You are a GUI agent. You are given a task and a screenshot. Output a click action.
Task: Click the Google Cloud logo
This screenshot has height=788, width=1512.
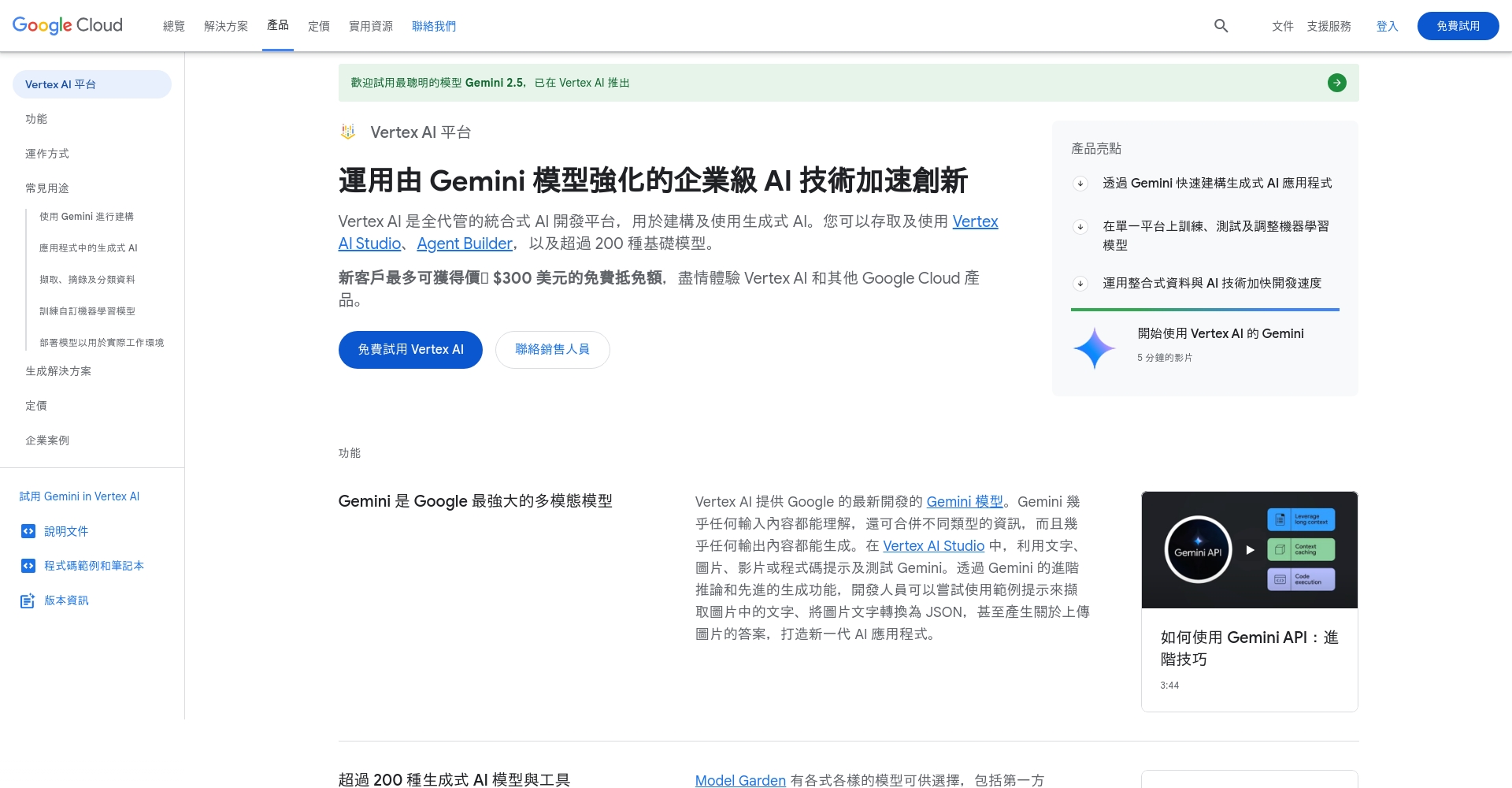coord(68,25)
